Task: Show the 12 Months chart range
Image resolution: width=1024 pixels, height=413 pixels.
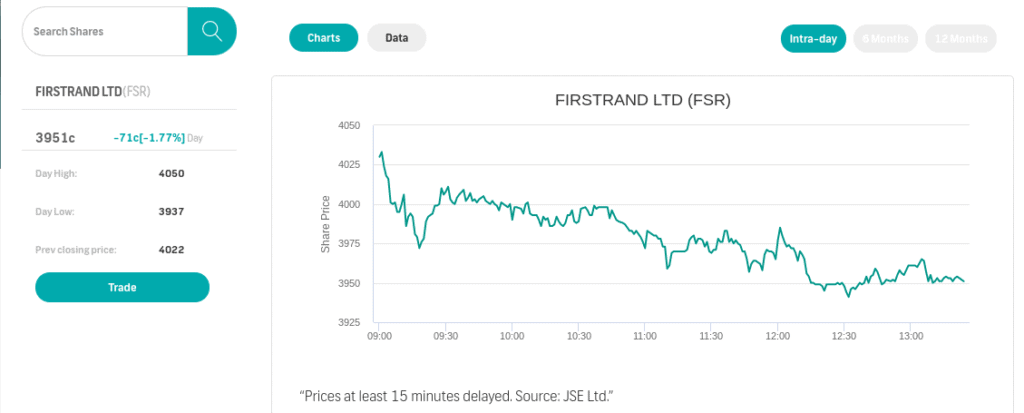Action: click(x=961, y=39)
